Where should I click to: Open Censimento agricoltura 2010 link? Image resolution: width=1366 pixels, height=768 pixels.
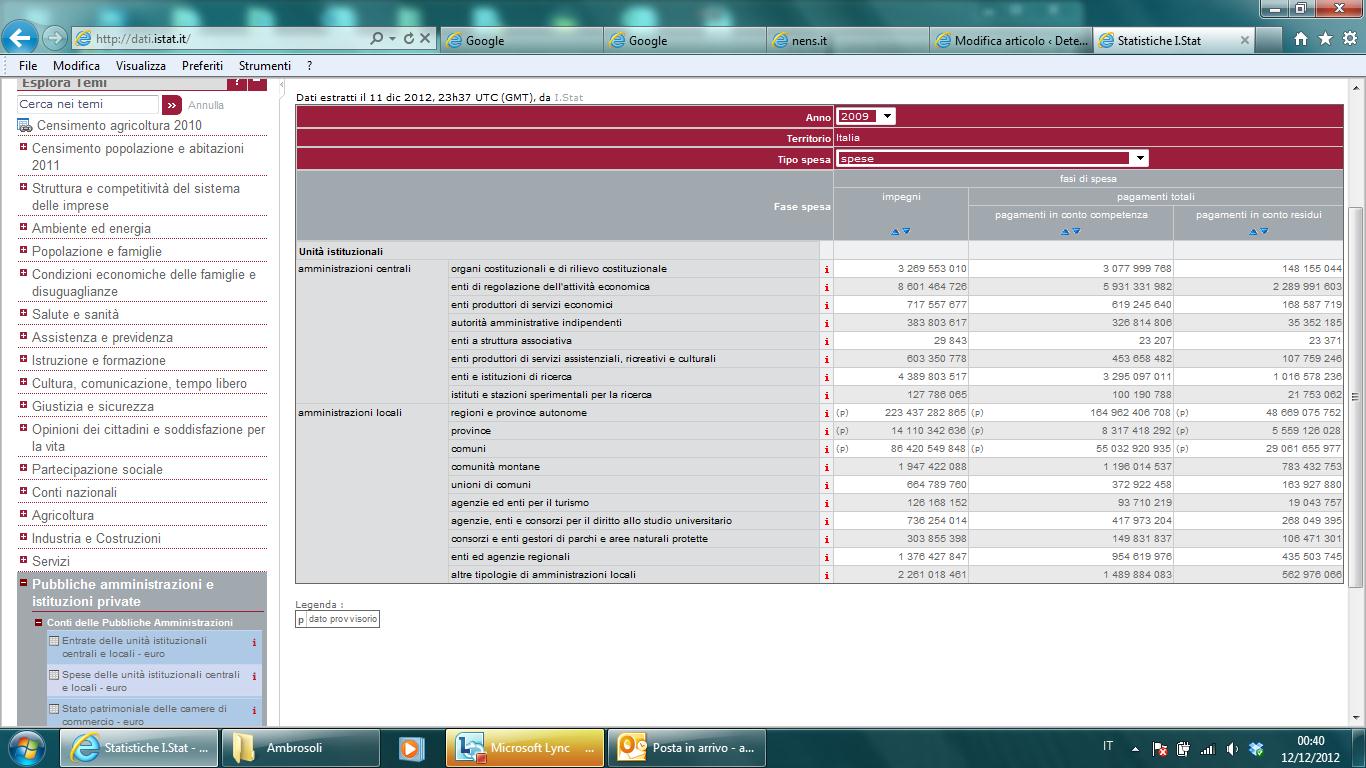tap(119, 125)
